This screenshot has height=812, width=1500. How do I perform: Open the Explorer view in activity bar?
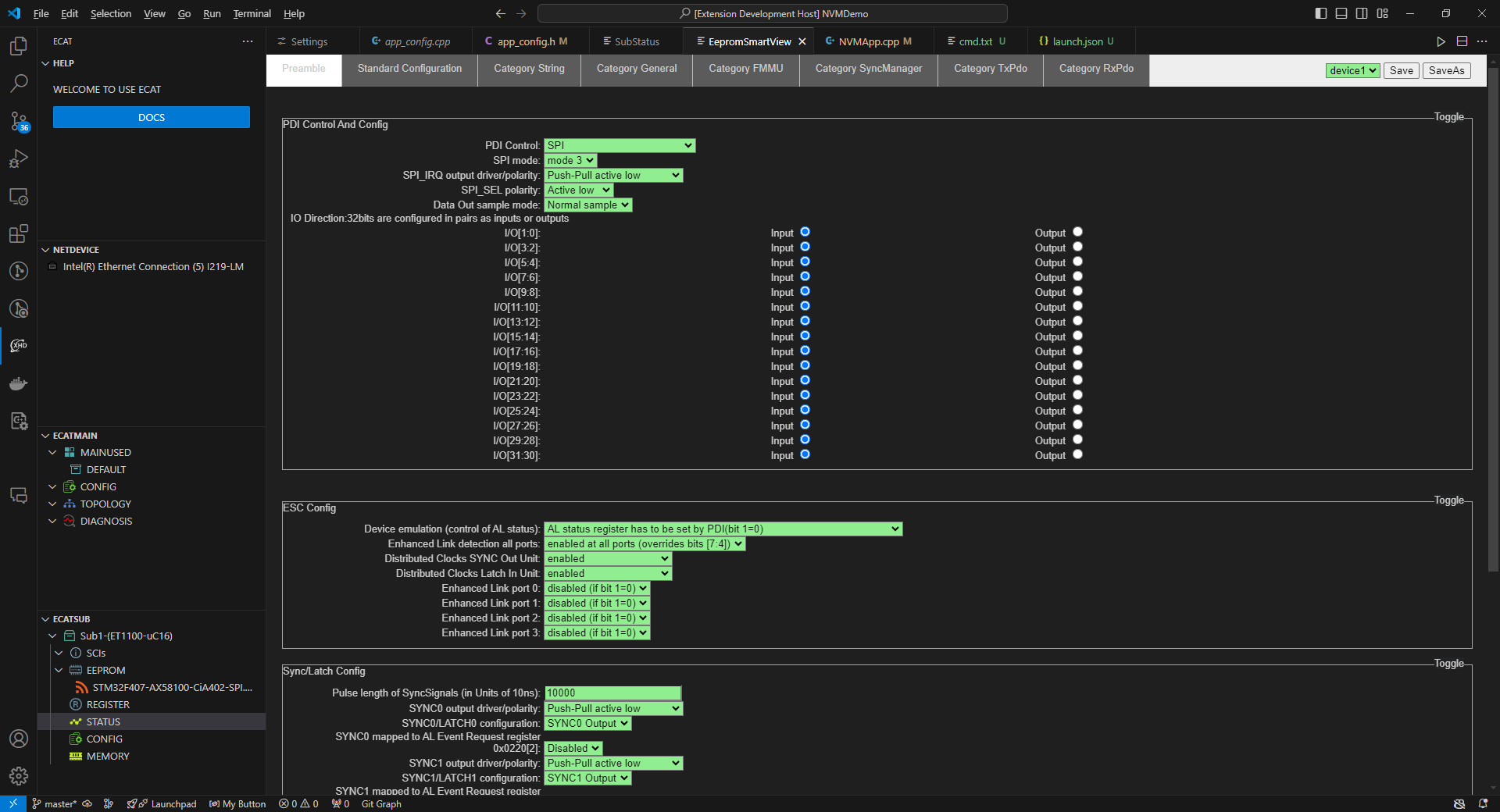[x=19, y=46]
